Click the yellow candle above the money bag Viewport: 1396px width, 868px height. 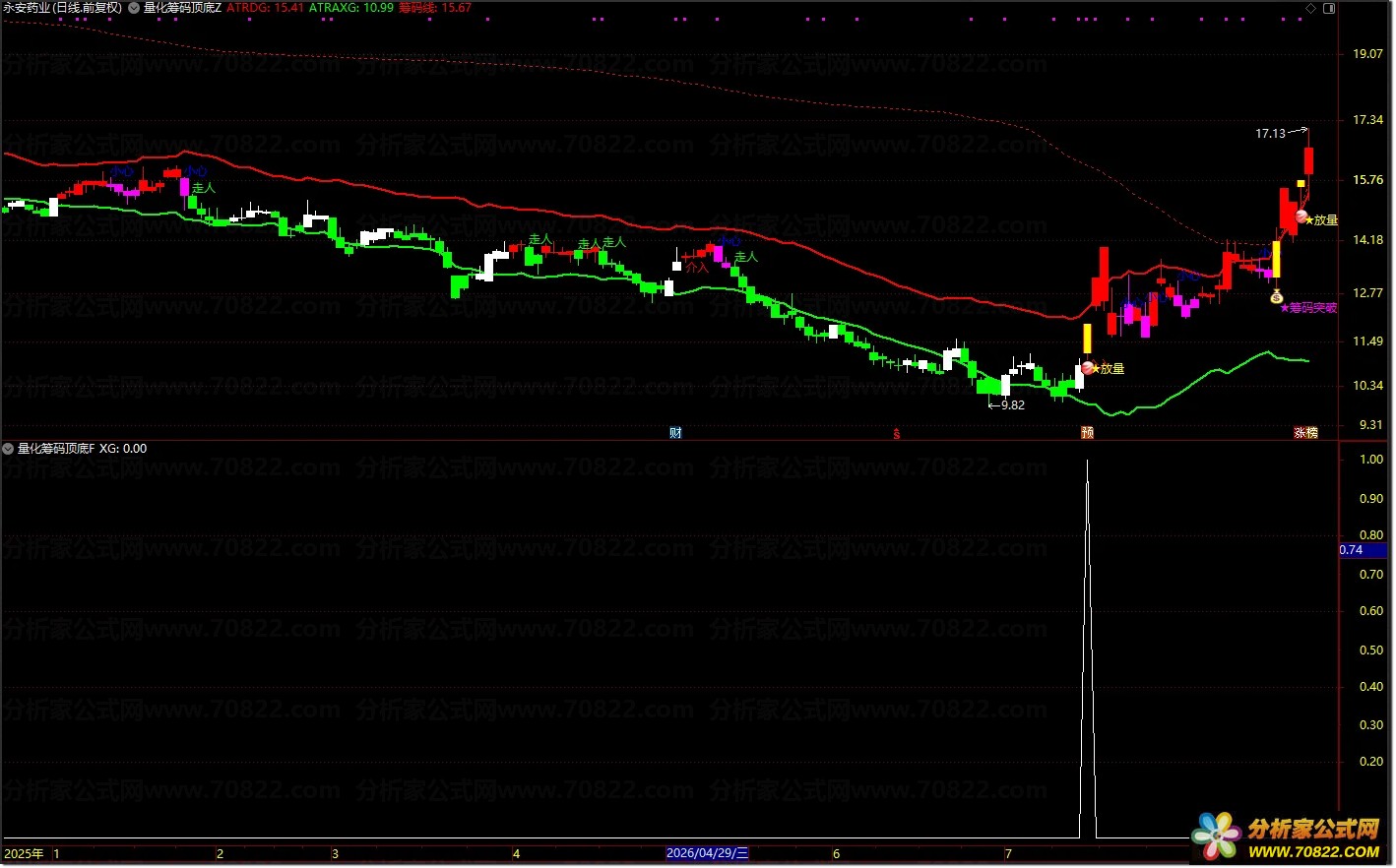click(x=1276, y=260)
